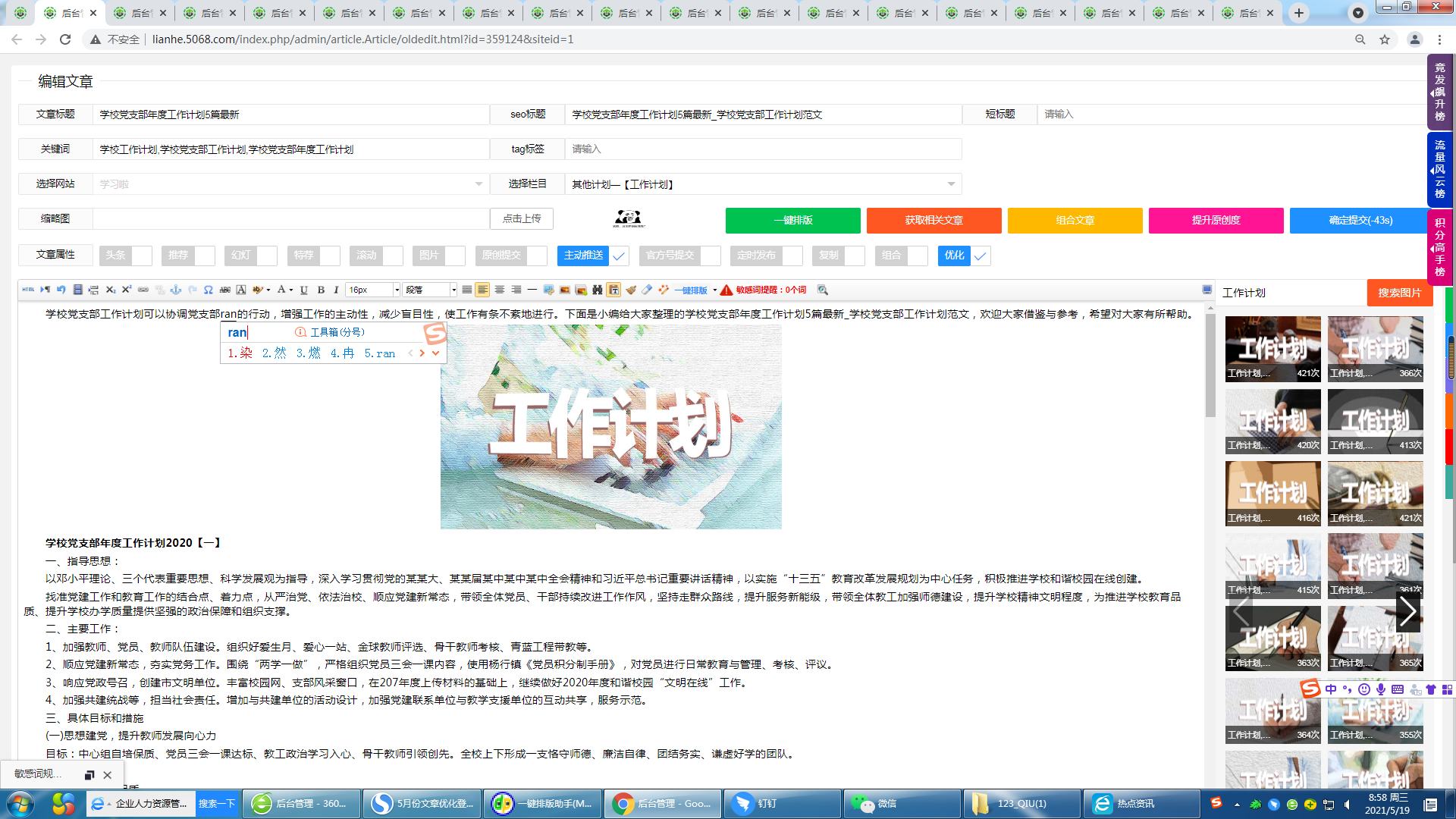The height and width of the screenshot is (819, 1456).
Task: Select the 工作计划 image thumbnail with 421次
Action: pyautogui.click(x=1272, y=349)
